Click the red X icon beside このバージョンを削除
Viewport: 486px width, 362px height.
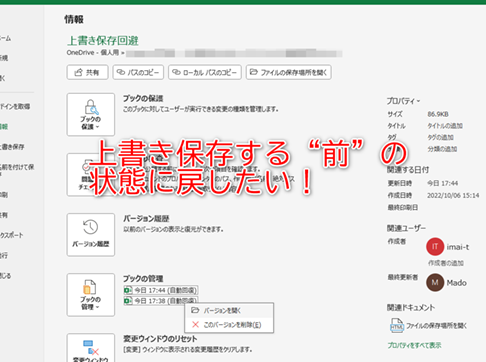click(195, 325)
